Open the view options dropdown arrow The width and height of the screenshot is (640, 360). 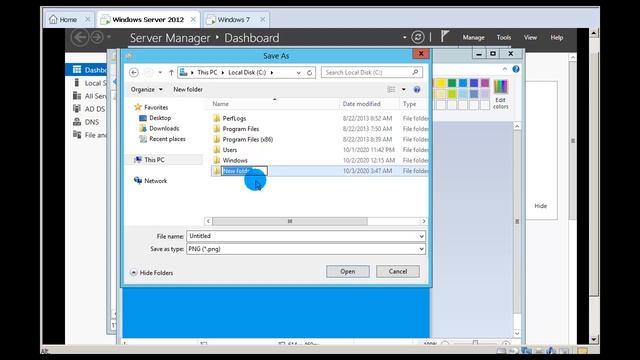pyautogui.click(x=404, y=89)
